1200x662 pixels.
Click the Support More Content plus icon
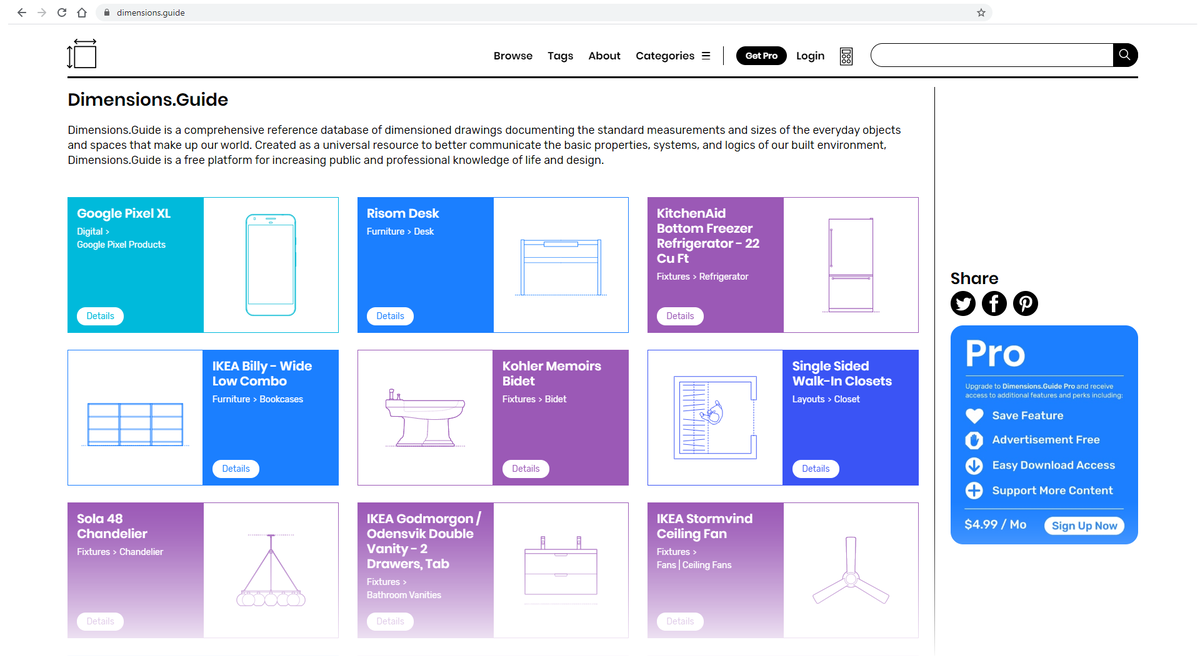(x=974, y=490)
